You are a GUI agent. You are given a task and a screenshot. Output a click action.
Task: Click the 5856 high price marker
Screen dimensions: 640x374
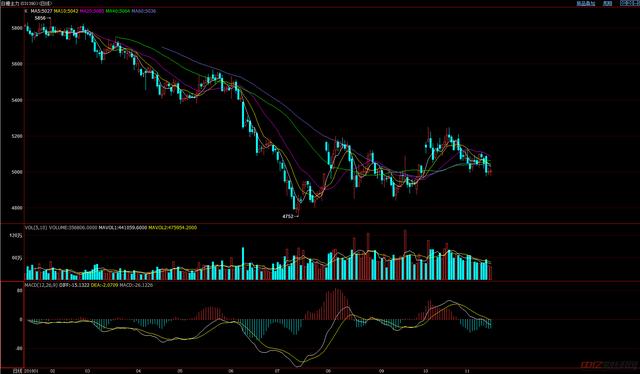(40, 18)
